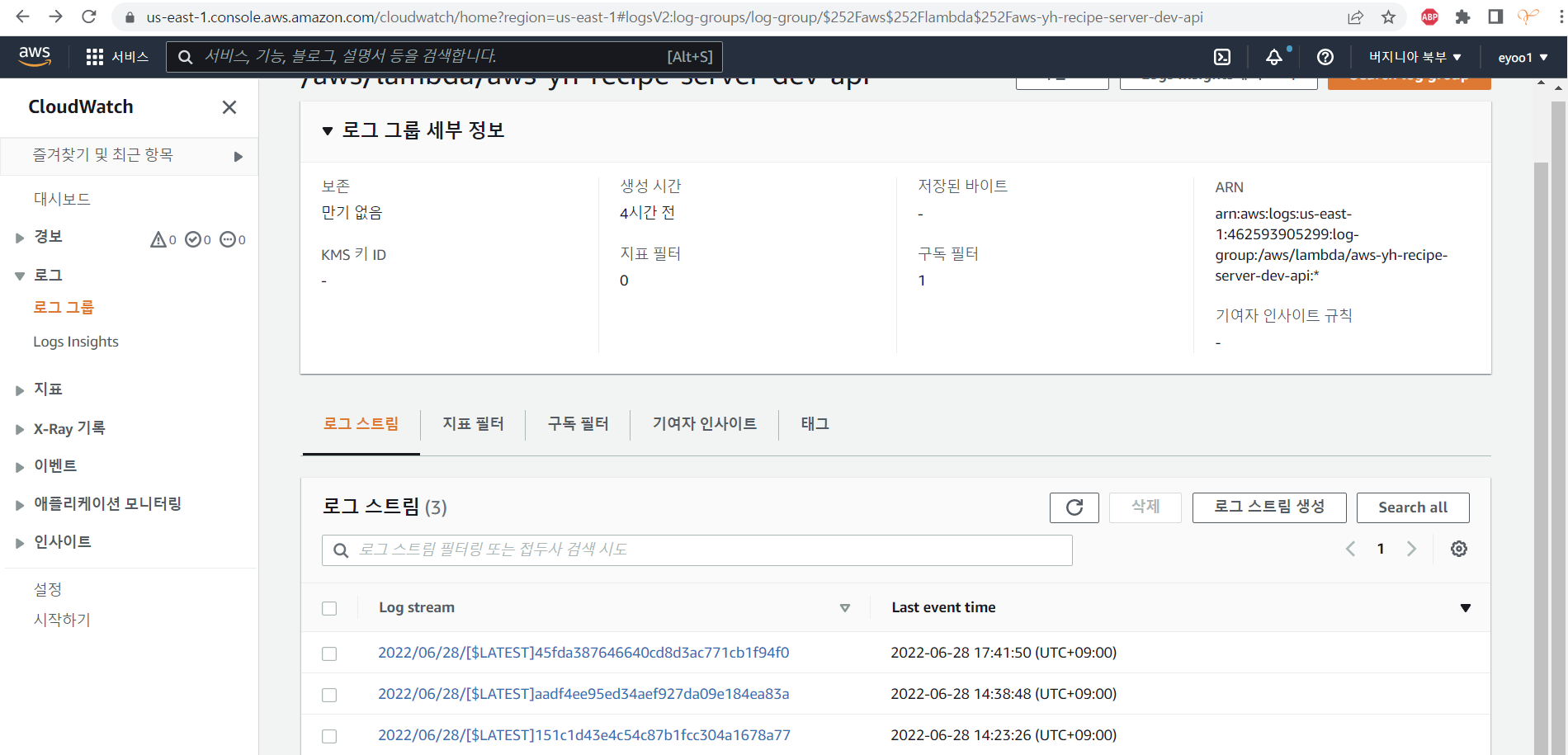Bookmark this page with the star icon
This screenshot has height=755, width=1568.
point(1389,17)
